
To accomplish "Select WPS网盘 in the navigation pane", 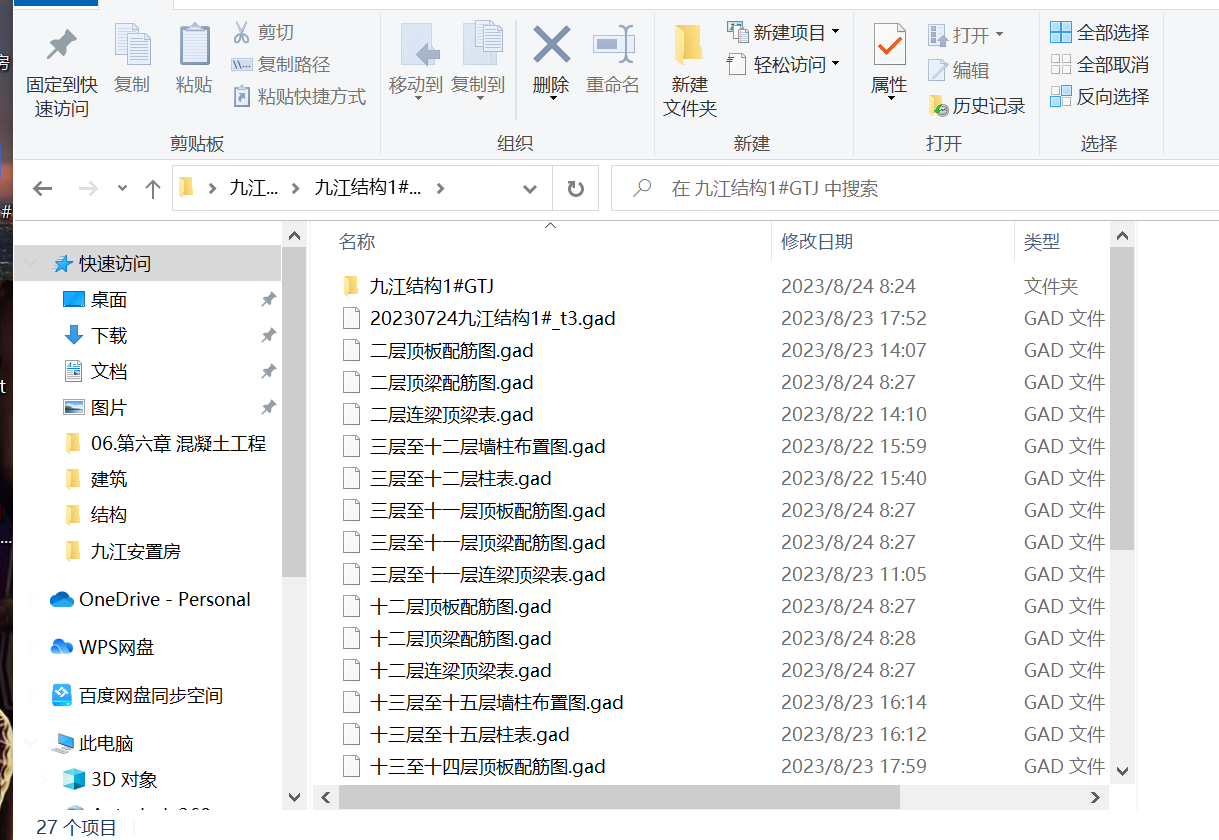I will pyautogui.click(x=116, y=648).
